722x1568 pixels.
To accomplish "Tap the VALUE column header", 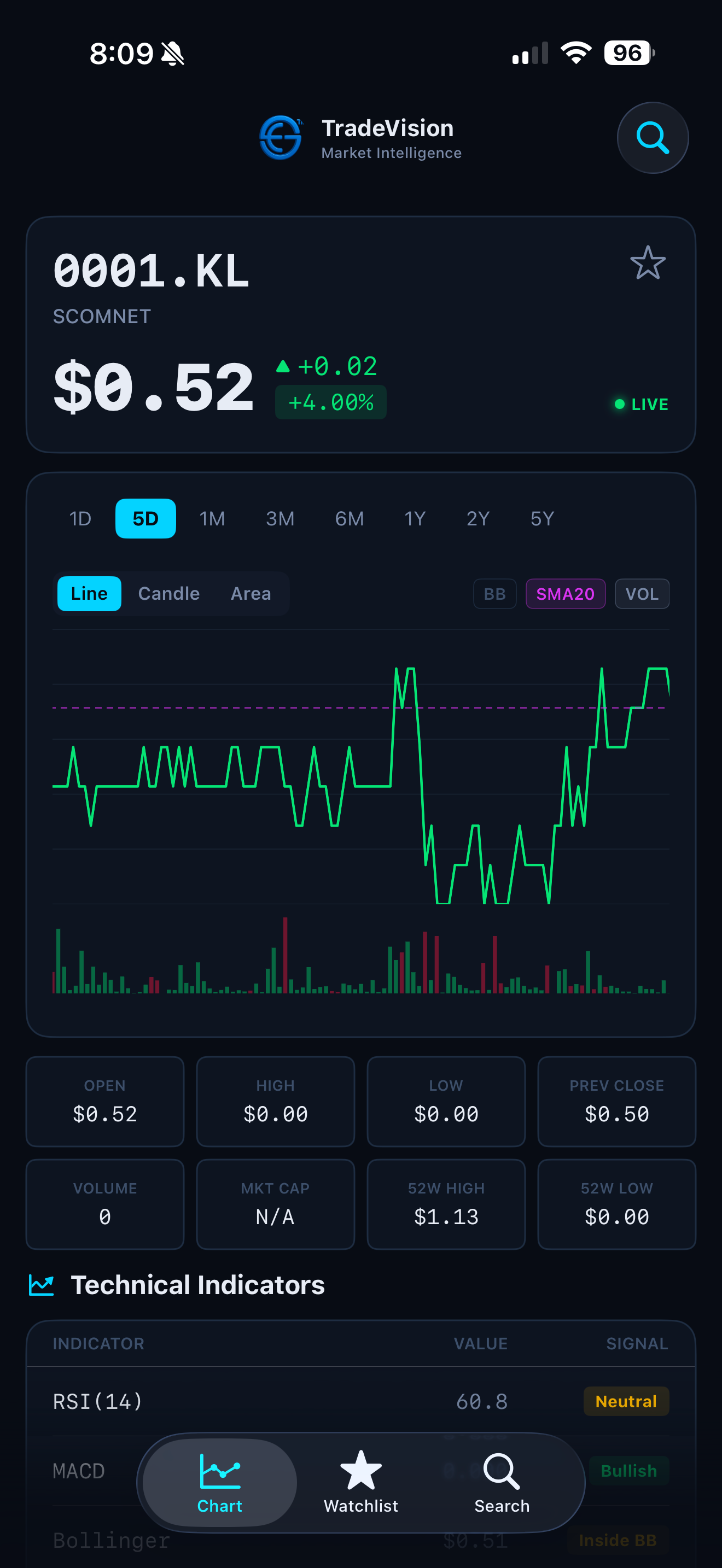I will pyautogui.click(x=481, y=1343).
